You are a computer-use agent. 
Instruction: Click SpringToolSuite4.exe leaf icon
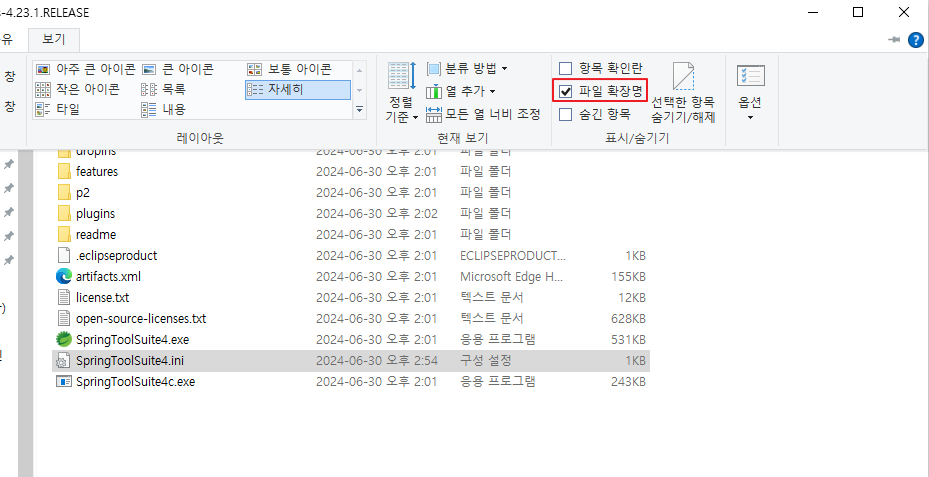[63, 340]
